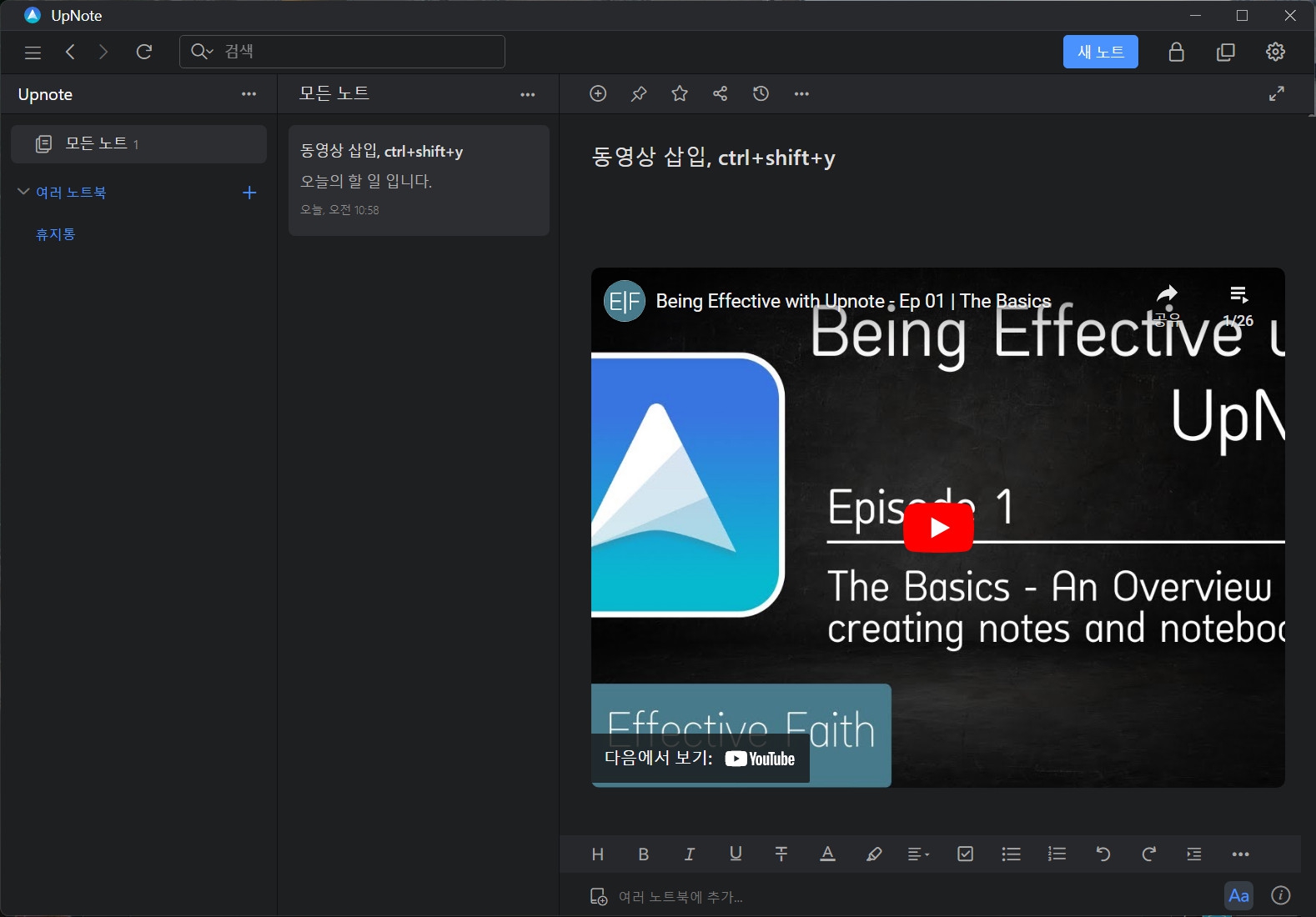Toggle bold formatting
The width and height of the screenshot is (1316, 917).
click(643, 854)
